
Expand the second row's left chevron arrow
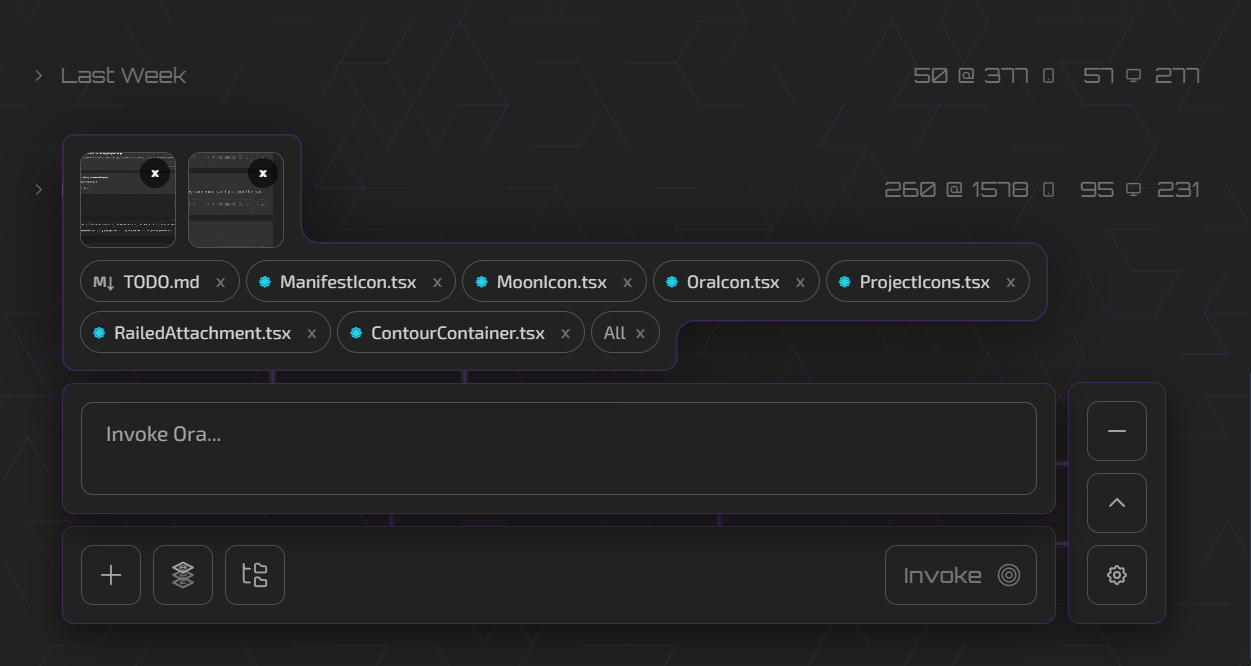pyautogui.click(x=38, y=189)
